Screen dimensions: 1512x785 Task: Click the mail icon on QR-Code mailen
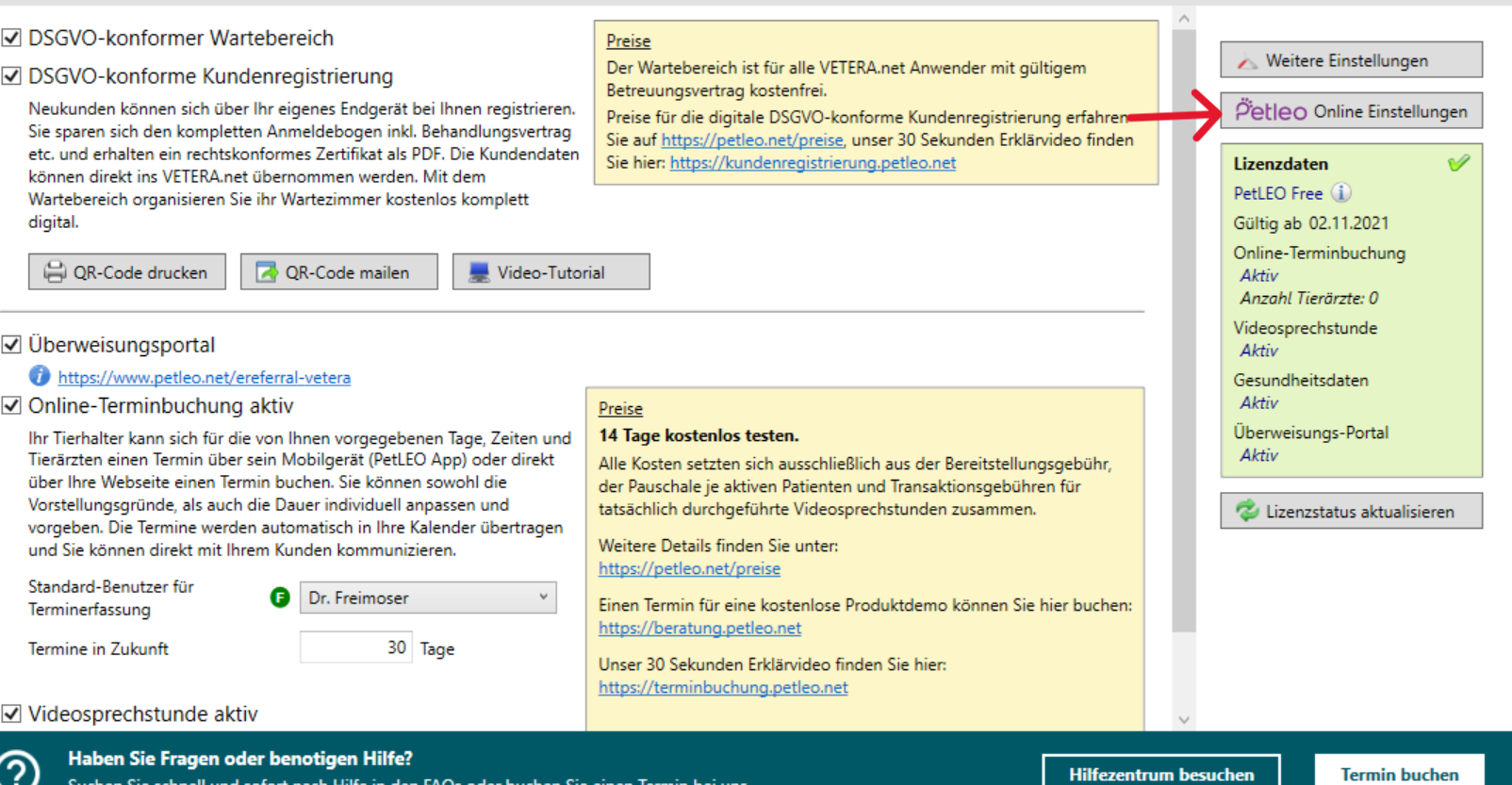point(268,271)
